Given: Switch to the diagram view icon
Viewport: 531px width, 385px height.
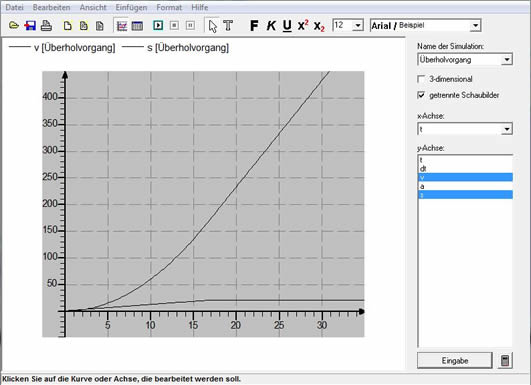Looking at the screenshot, I should [122, 25].
